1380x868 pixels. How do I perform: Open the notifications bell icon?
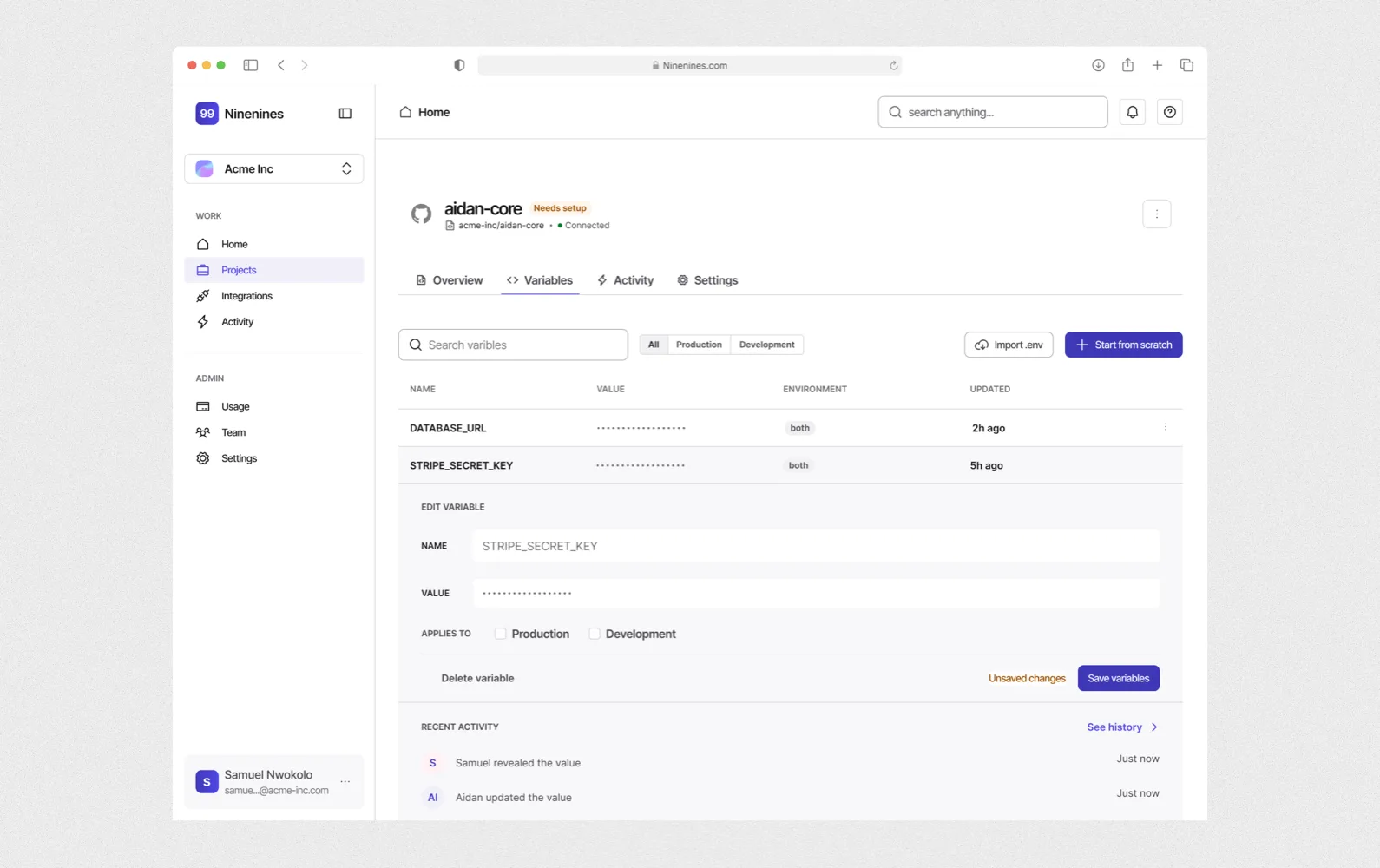pyautogui.click(x=1132, y=112)
